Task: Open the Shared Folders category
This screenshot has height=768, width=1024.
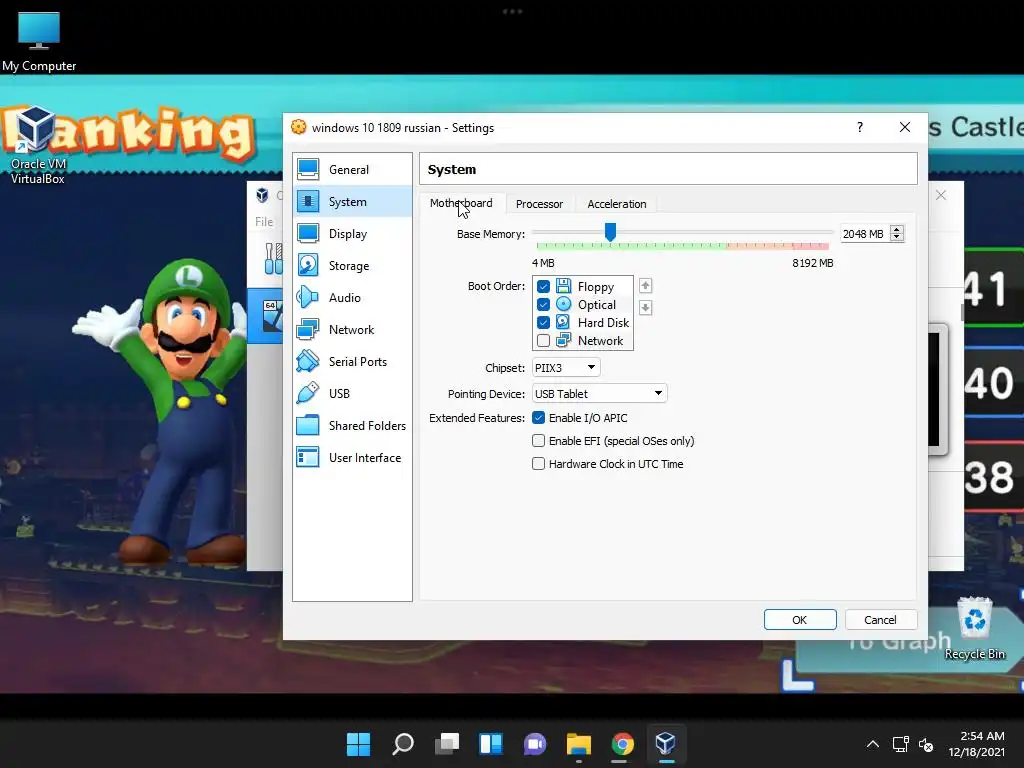Action: click(x=352, y=426)
